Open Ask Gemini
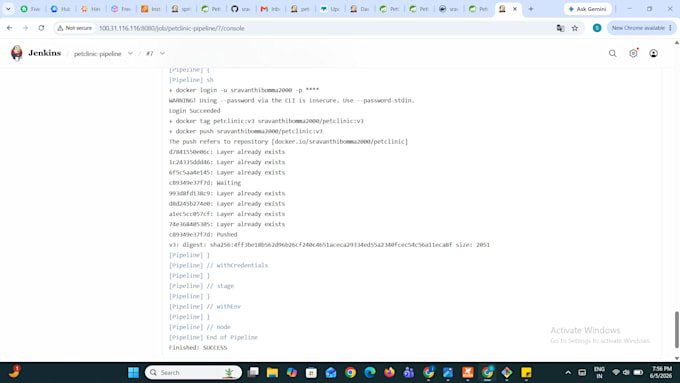 point(587,9)
